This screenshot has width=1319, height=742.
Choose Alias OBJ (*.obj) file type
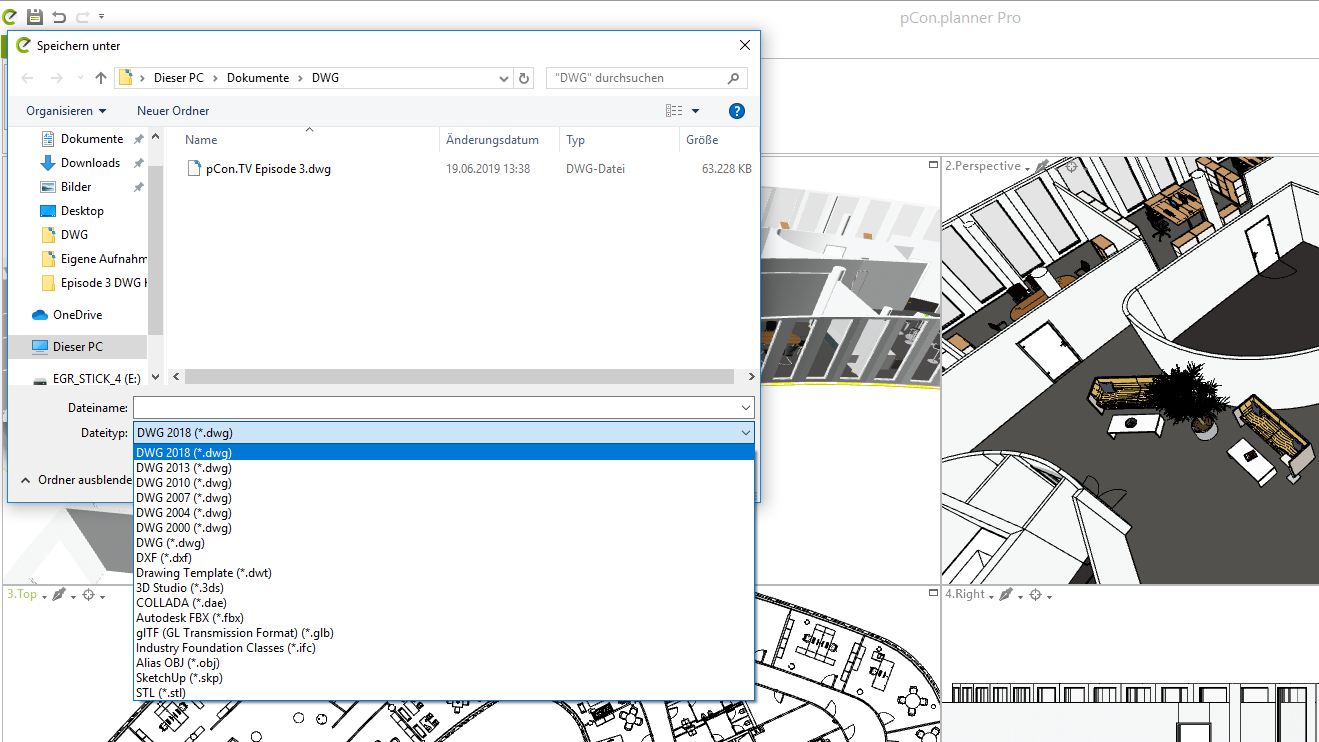(x=444, y=663)
